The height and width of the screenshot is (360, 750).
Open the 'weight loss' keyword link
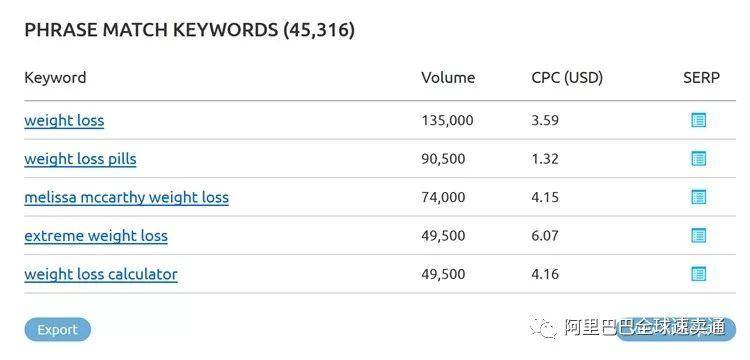pyautogui.click(x=64, y=120)
